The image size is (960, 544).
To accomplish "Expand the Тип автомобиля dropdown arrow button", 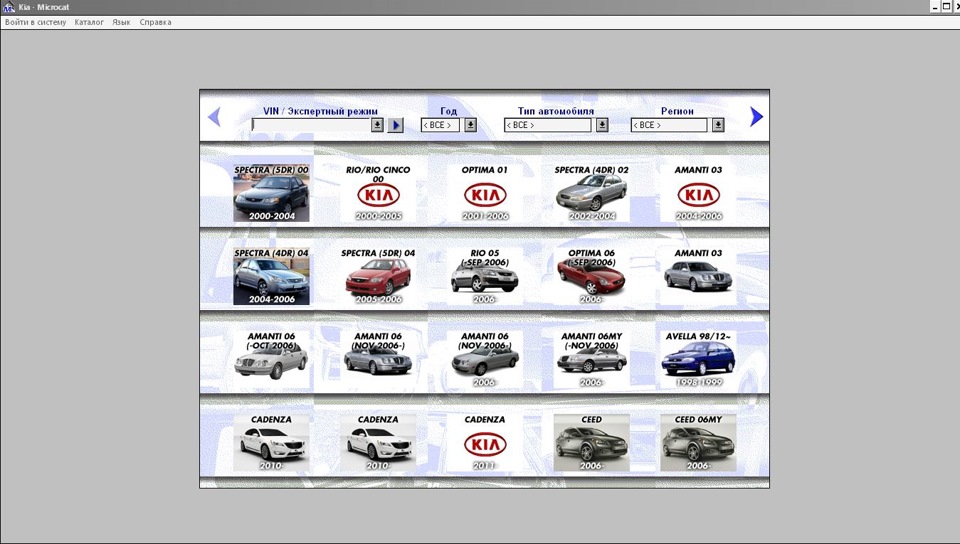I will (602, 125).
